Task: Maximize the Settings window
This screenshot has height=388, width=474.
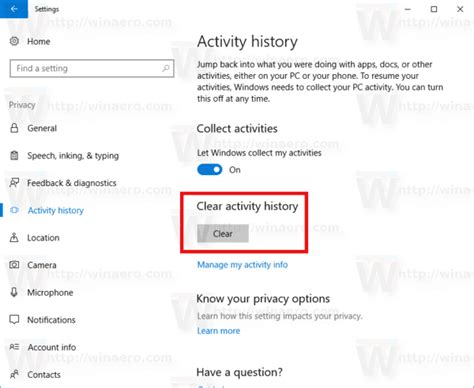Action: 434,9
